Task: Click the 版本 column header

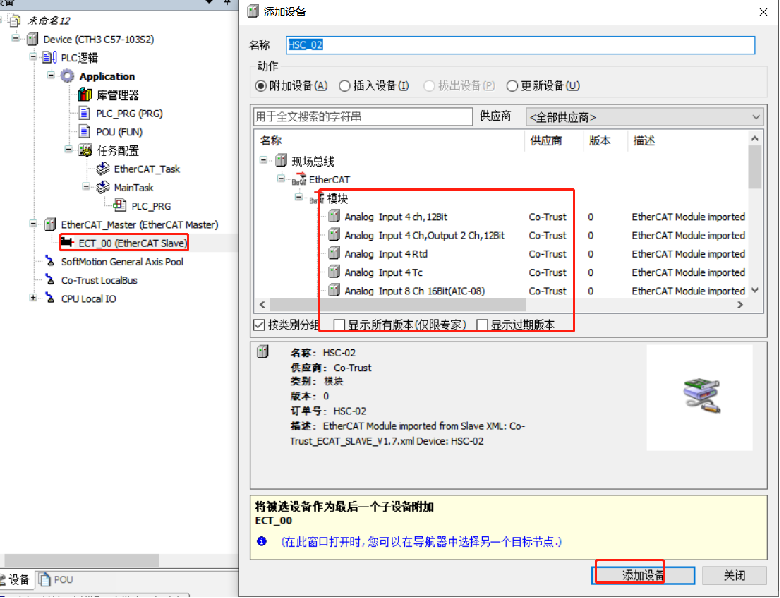Action: 605,140
